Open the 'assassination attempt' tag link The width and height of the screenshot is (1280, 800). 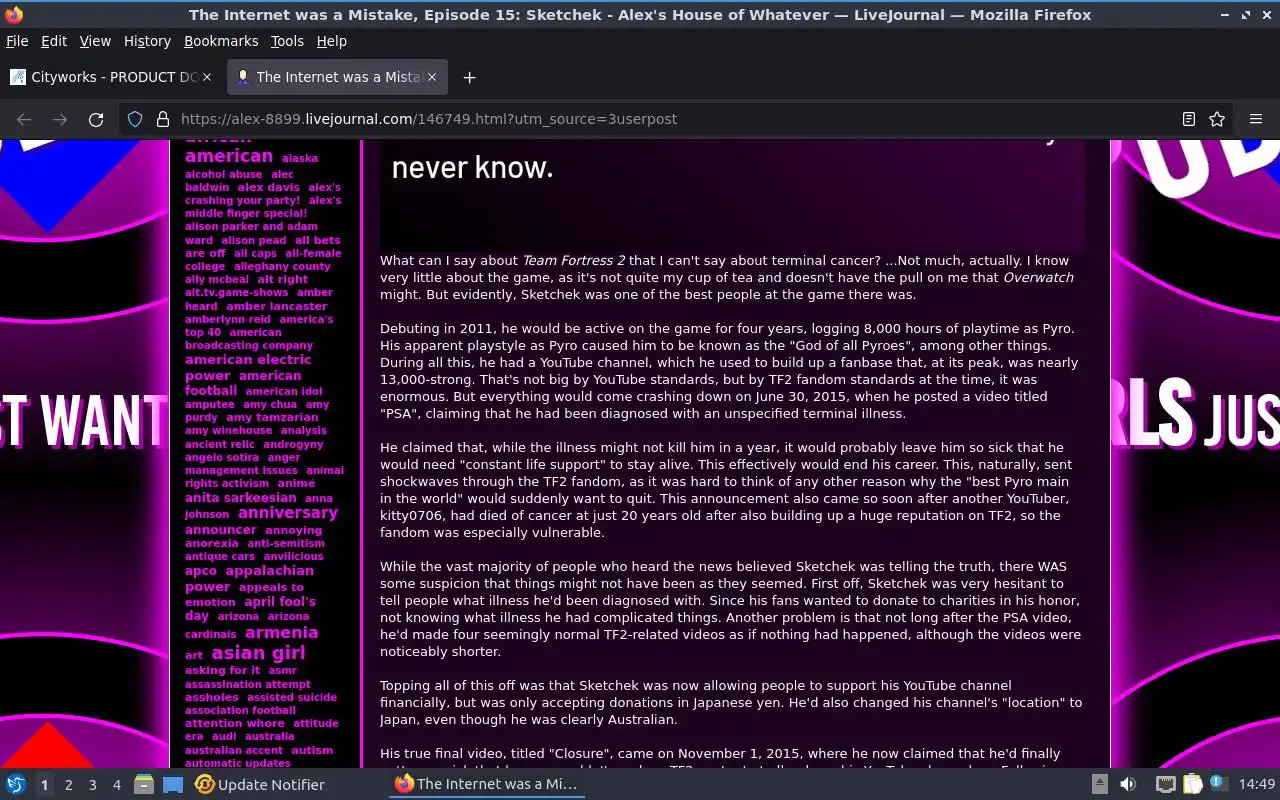[x=248, y=685]
